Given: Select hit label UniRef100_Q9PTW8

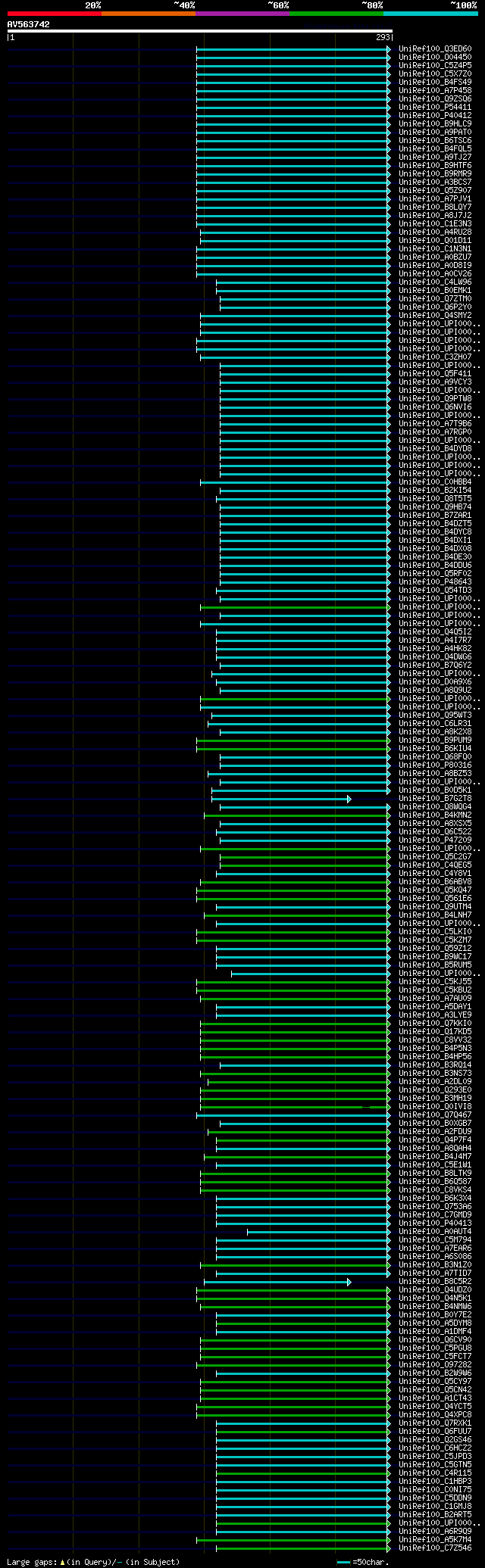Looking at the screenshot, I should coord(435,399).
